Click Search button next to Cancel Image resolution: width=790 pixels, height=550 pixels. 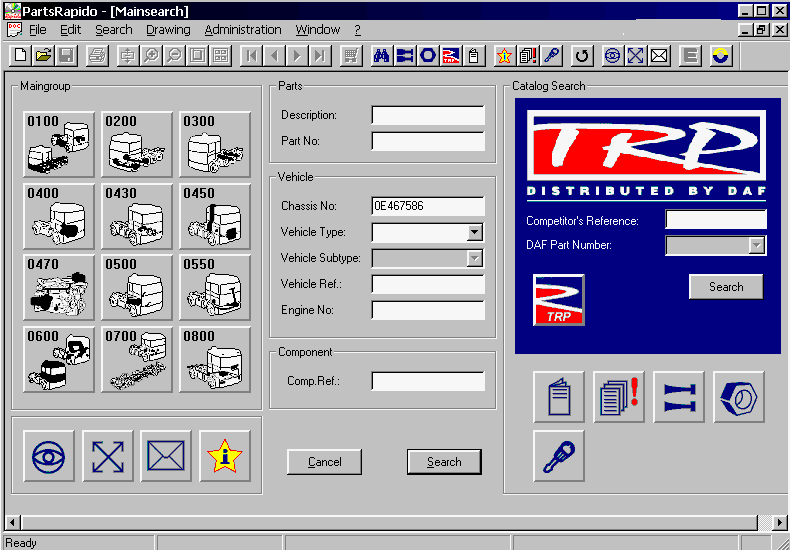click(x=444, y=462)
